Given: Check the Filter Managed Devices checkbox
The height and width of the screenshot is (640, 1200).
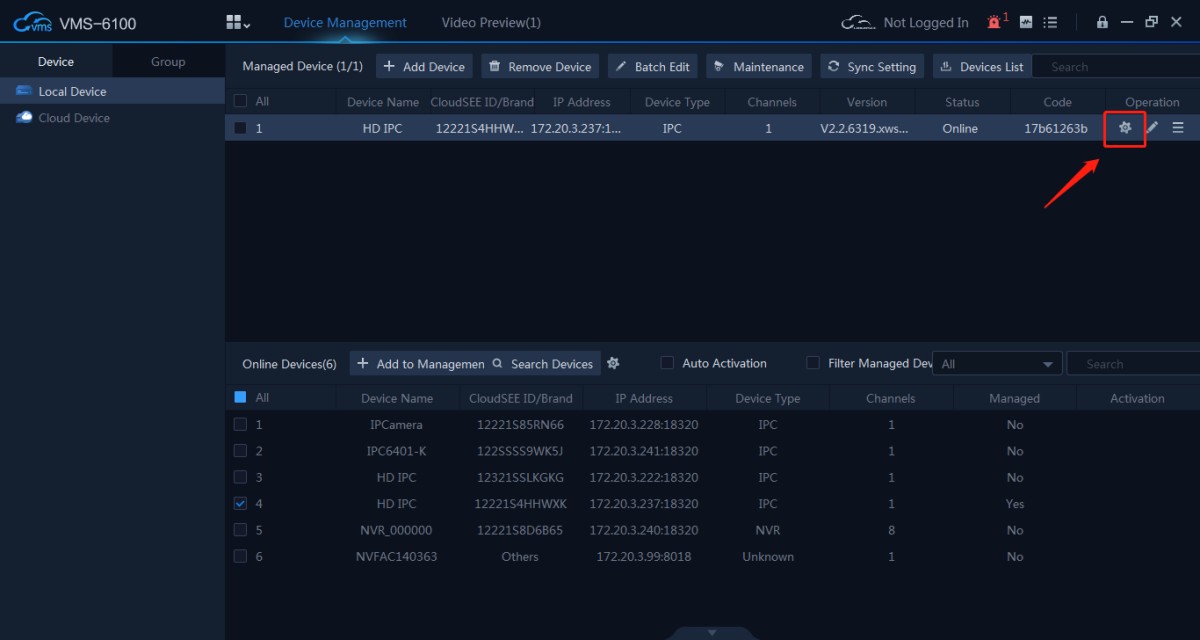Looking at the screenshot, I should tap(813, 363).
